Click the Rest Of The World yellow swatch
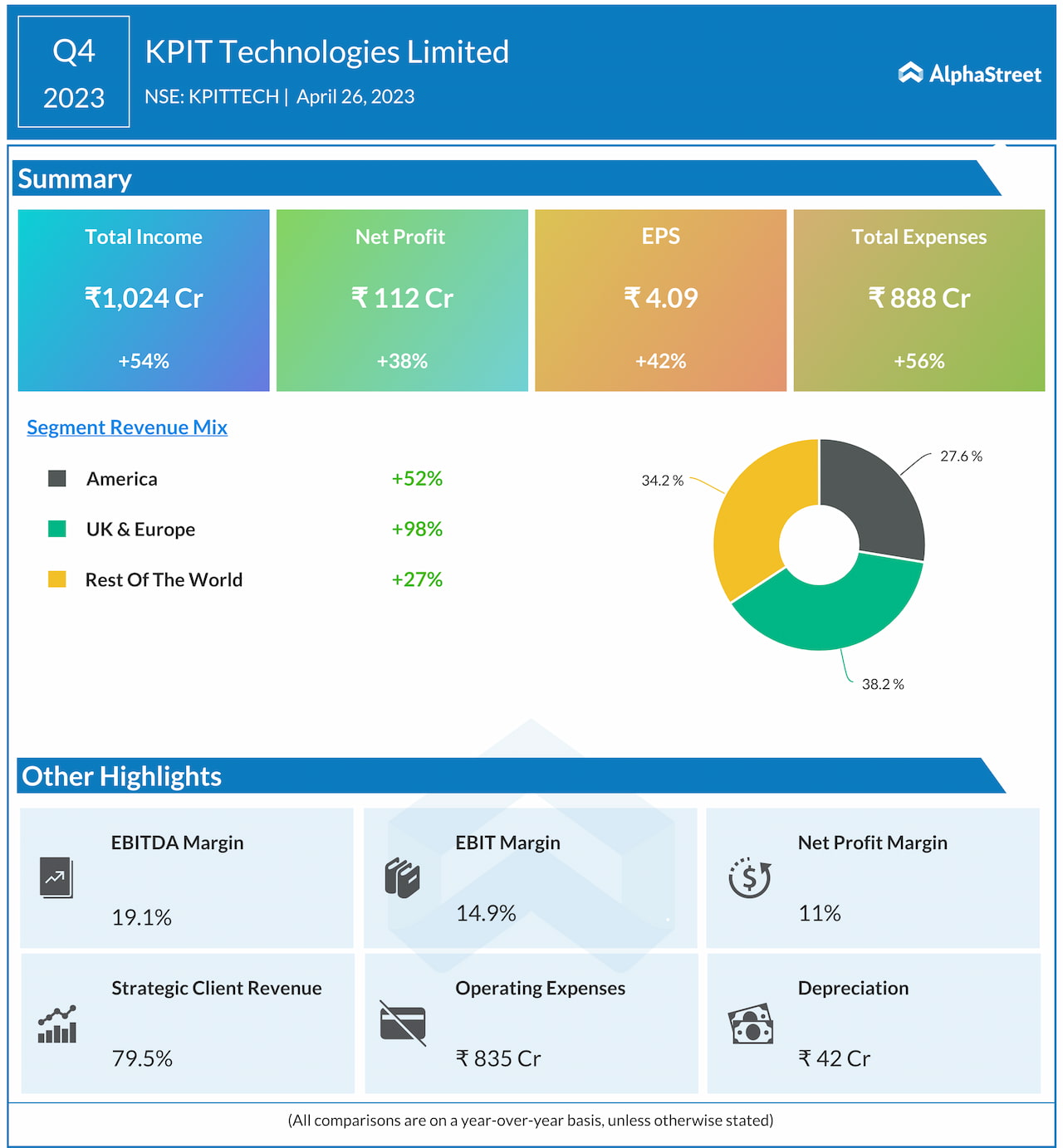 tap(57, 579)
